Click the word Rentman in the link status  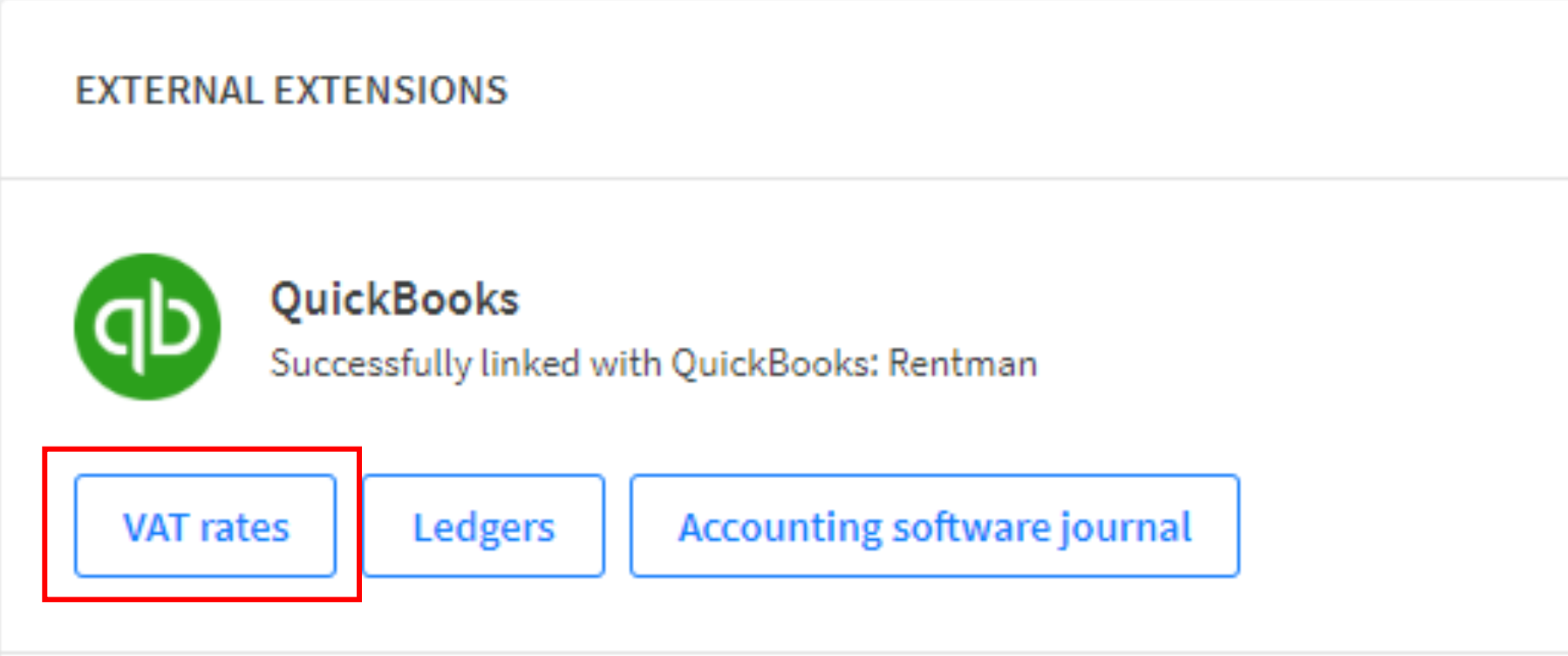(963, 364)
